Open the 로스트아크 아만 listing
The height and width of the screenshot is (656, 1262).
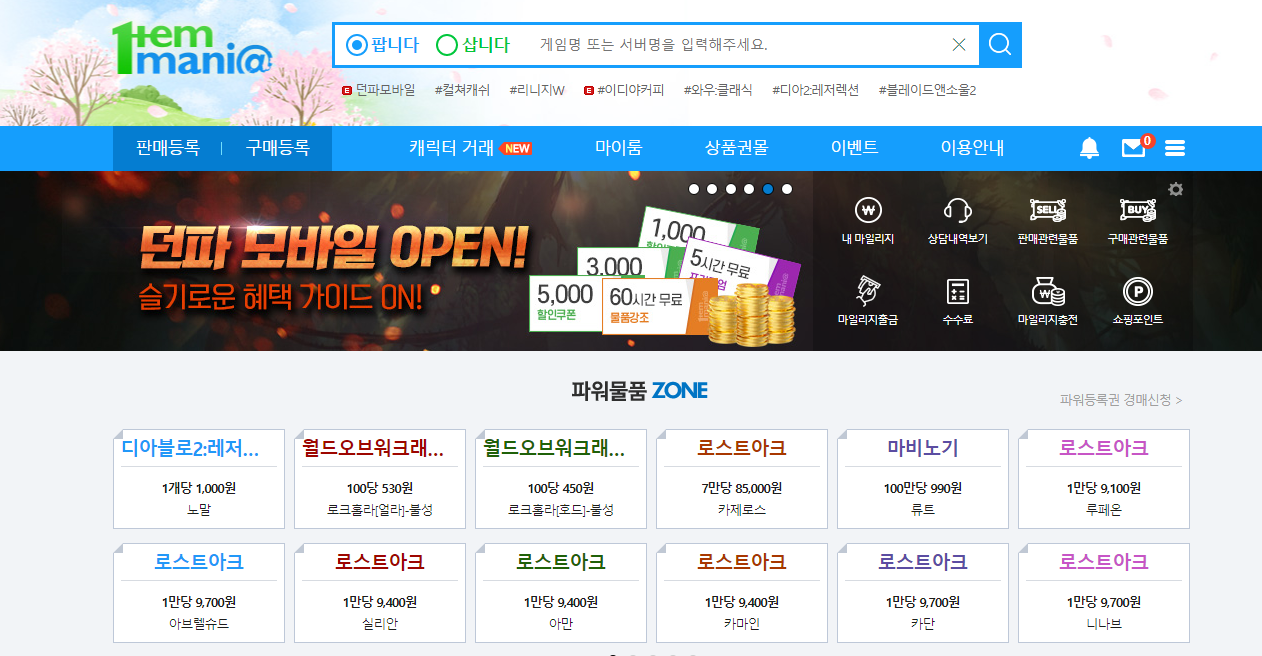(561, 593)
